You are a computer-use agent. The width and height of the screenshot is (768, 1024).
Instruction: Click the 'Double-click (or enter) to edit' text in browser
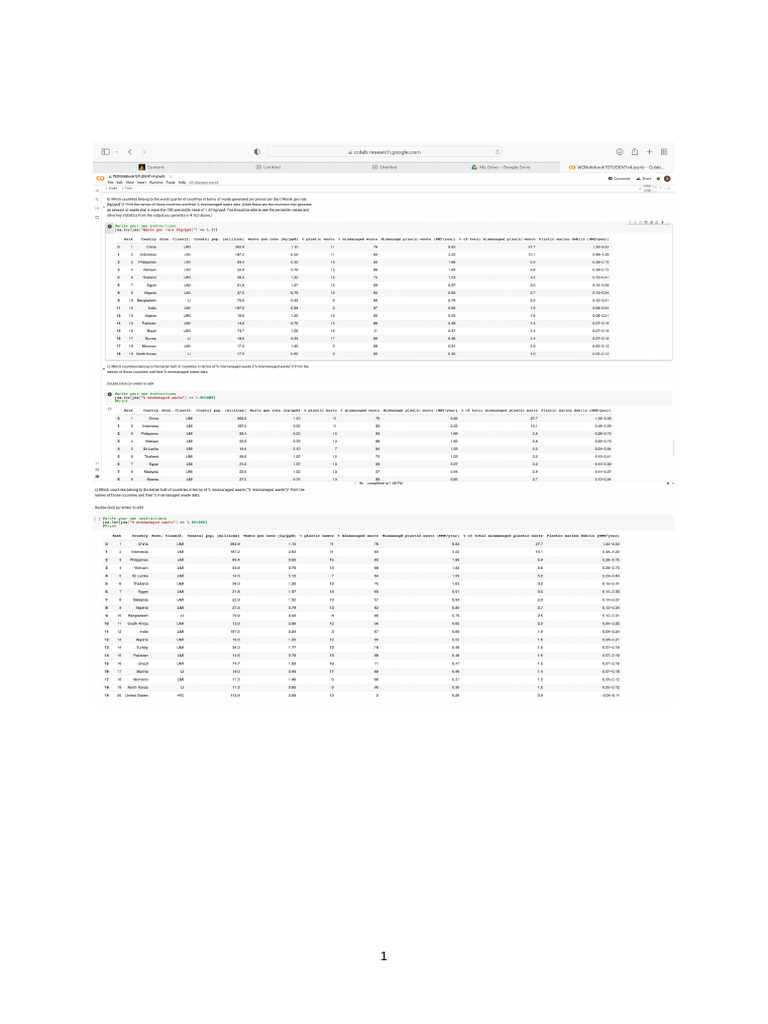point(131,383)
